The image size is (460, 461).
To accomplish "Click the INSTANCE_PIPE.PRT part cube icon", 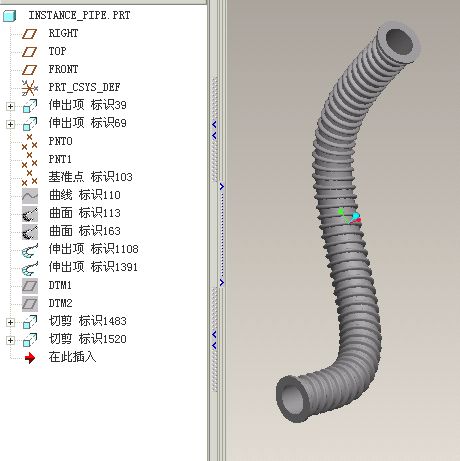I will (x=9, y=16).
